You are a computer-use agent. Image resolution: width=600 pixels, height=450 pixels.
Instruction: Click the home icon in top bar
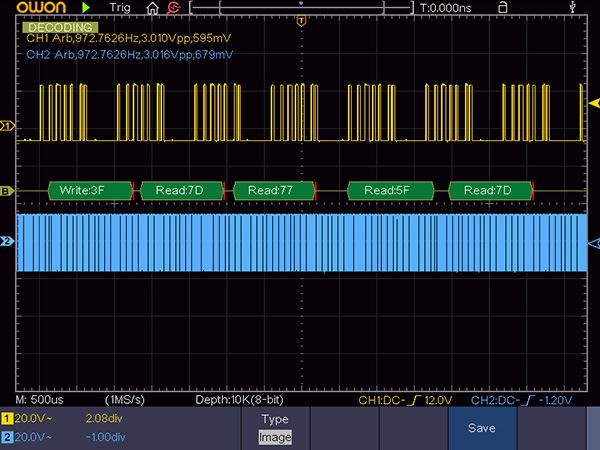point(153,8)
